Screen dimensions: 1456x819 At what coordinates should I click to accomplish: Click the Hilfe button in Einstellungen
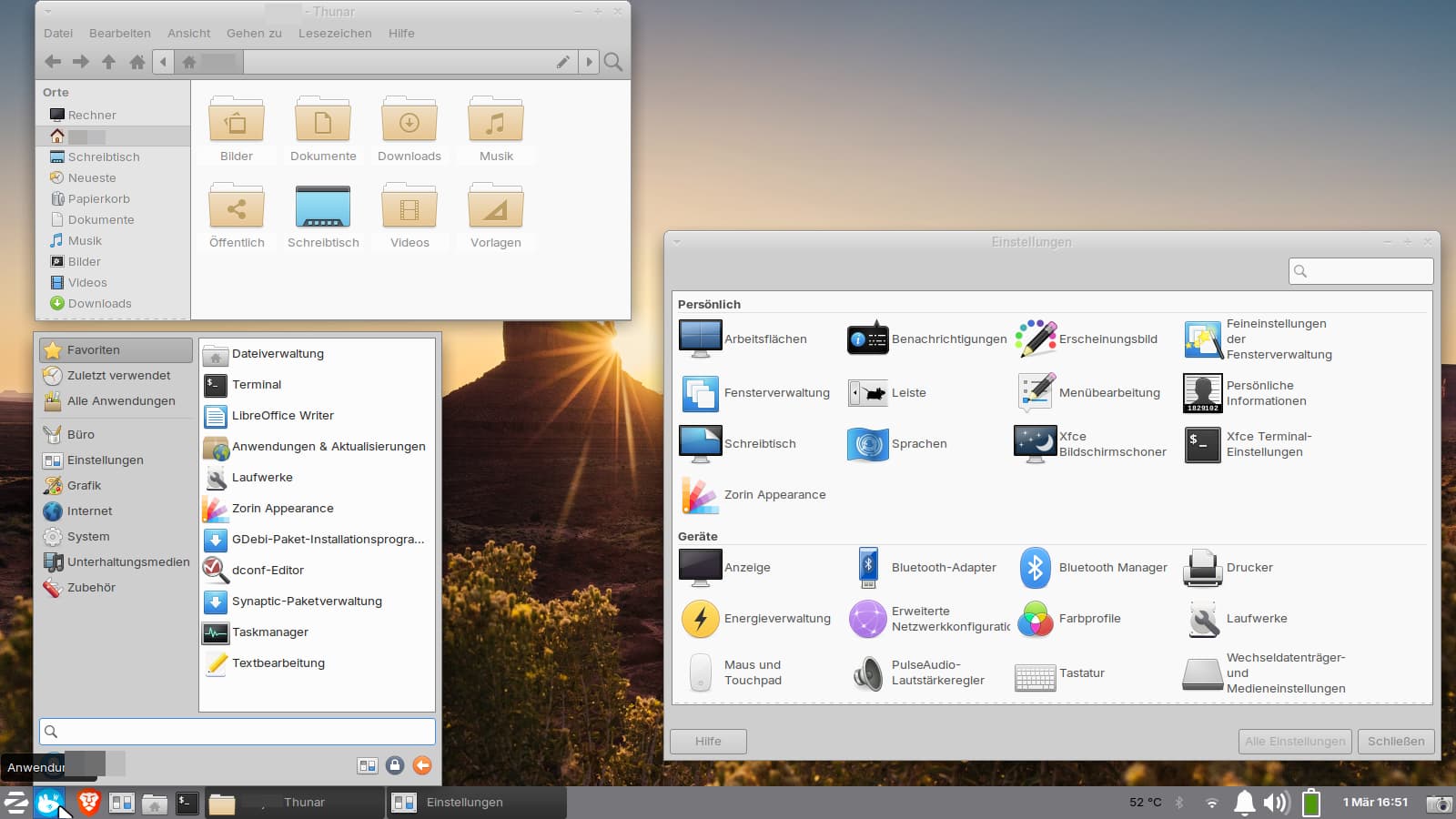point(708,742)
